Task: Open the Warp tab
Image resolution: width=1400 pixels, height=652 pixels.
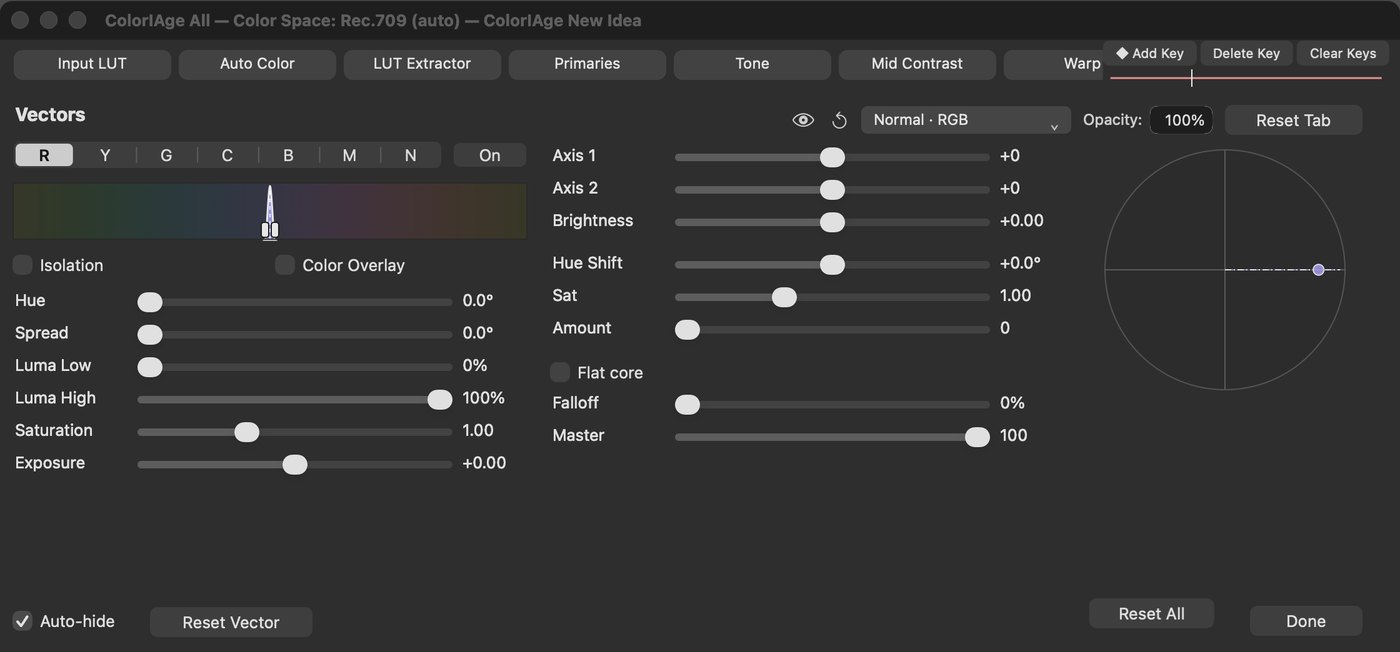Action: click(x=1053, y=64)
